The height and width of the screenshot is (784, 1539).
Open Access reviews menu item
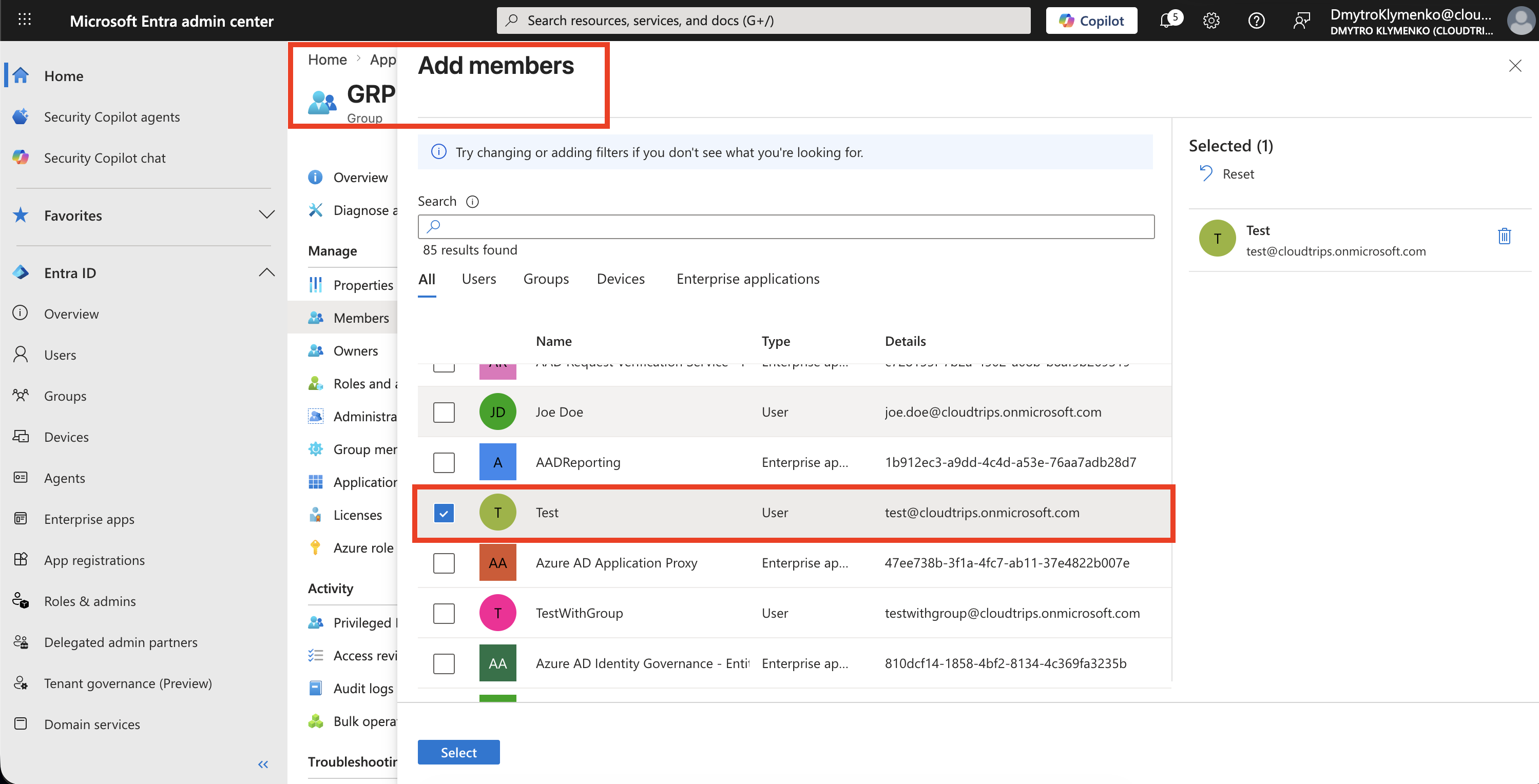coord(364,656)
